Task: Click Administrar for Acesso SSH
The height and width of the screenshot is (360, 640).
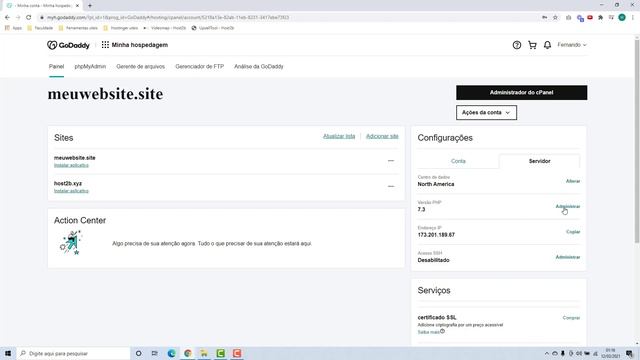Action: [568, 257]
